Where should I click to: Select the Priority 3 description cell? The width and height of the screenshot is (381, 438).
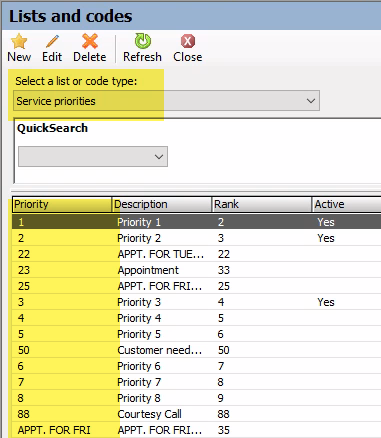click(139, 302)
